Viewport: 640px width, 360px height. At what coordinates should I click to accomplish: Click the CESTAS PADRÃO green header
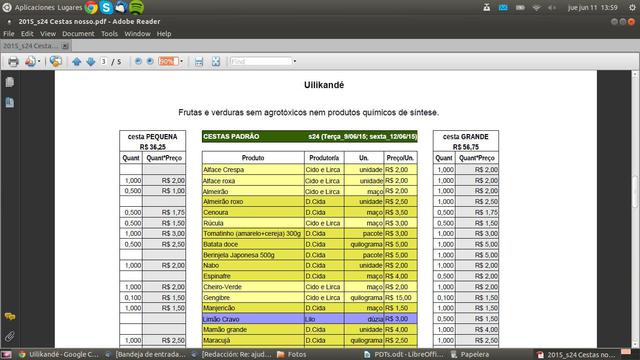pos(309,136)
